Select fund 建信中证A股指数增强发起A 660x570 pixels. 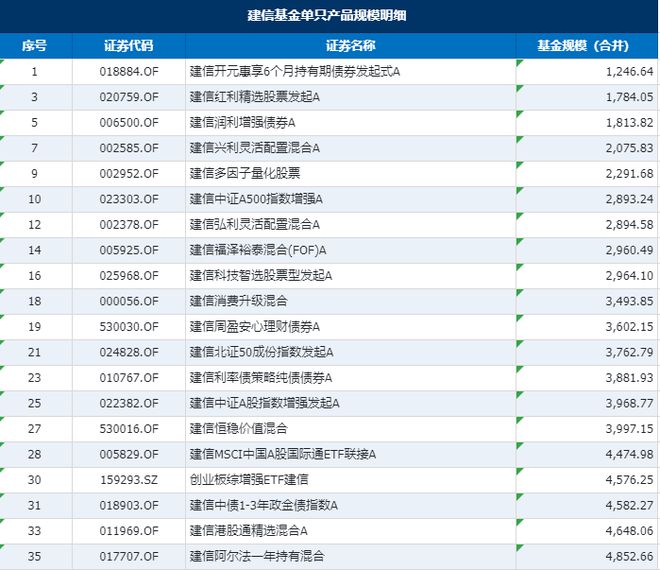click(x=264, y=403)
